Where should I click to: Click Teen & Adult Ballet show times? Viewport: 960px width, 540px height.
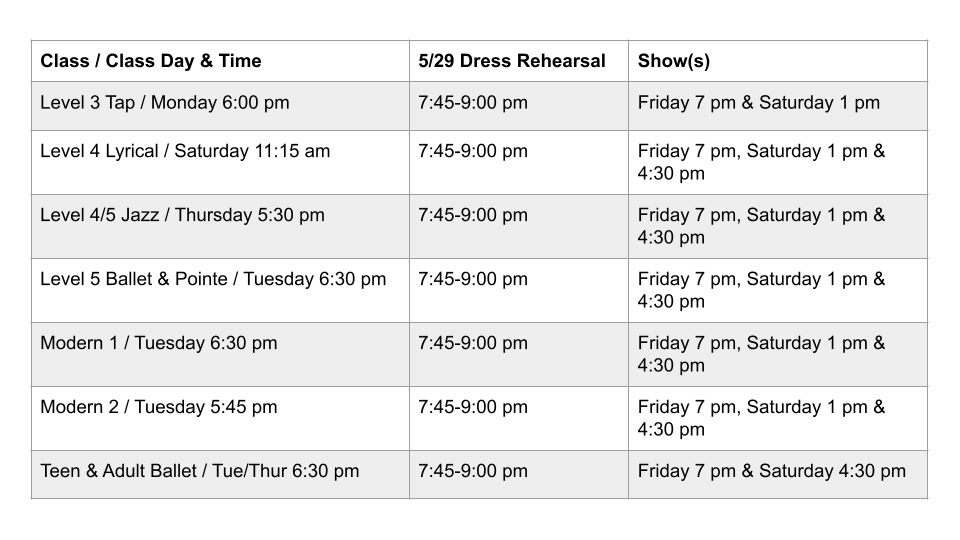coord(778,474)
